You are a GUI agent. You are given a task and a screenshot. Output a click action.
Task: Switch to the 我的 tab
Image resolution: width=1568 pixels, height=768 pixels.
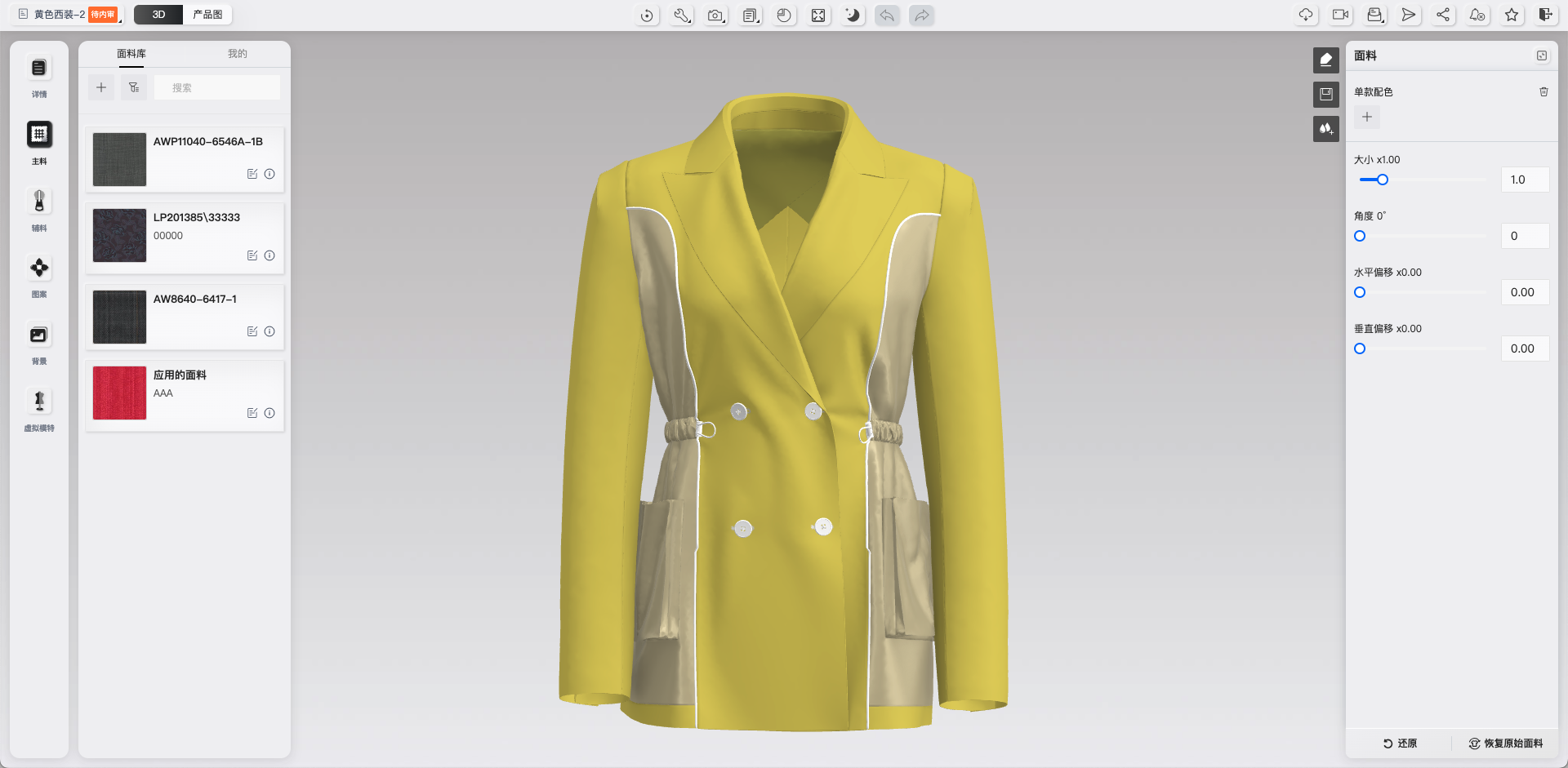click(x=237, y=54)
